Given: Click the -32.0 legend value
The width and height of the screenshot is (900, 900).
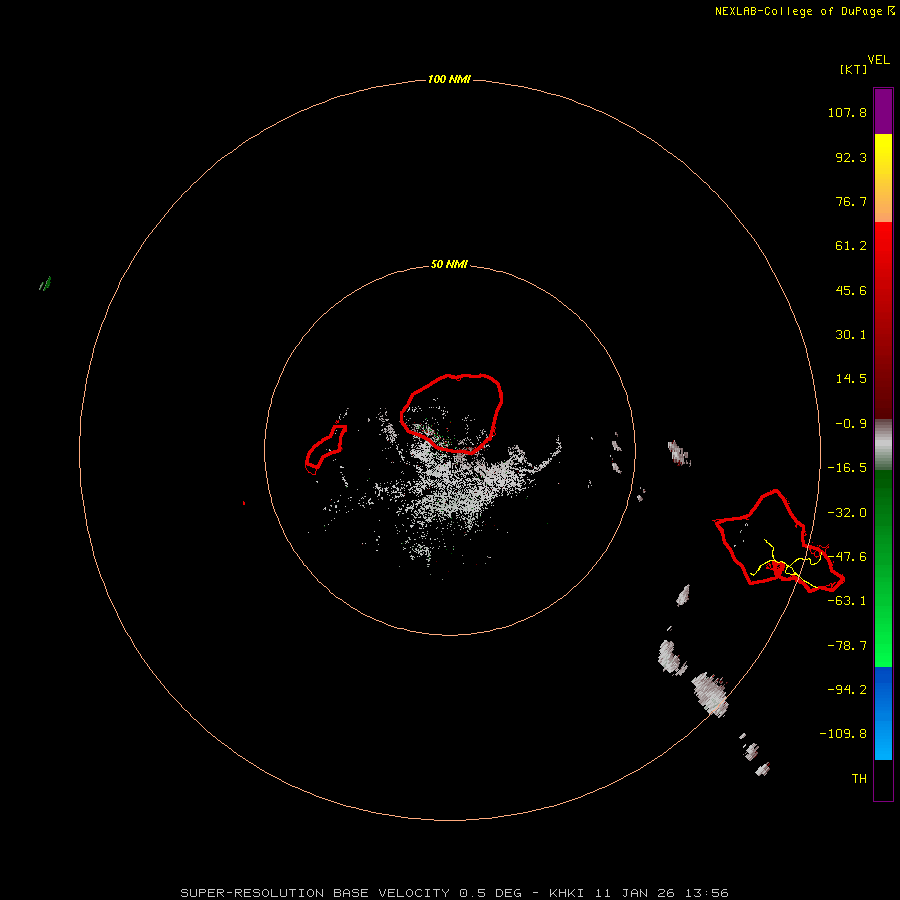Looking at the screenshot, I should coord(847,513).
